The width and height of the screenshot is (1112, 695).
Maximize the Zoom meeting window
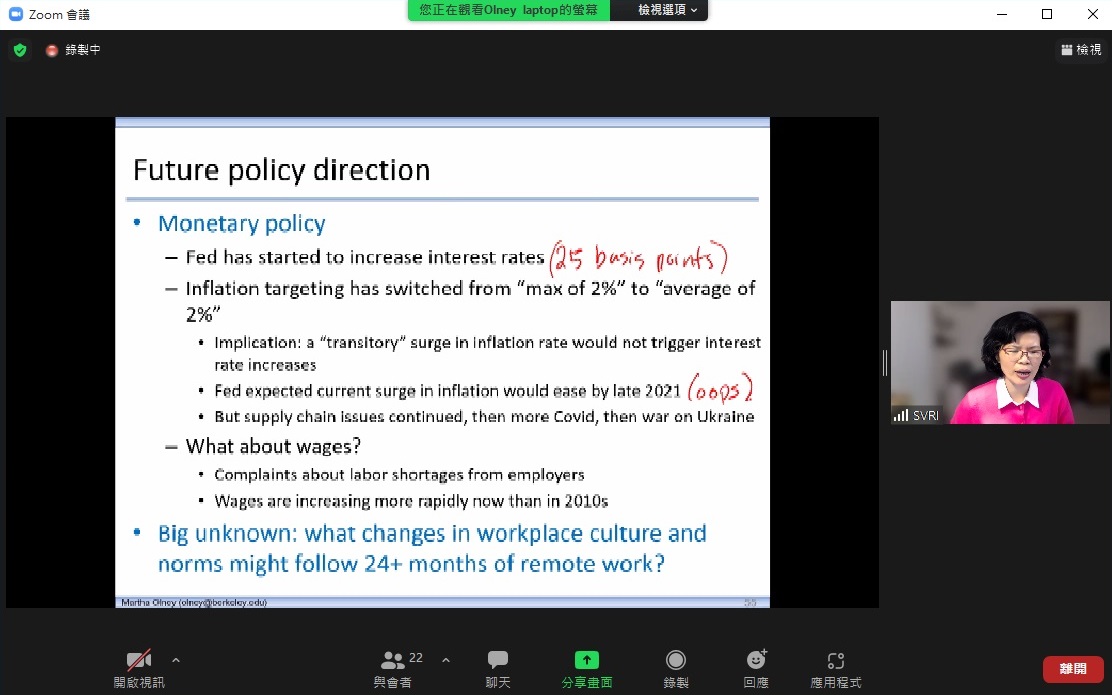click(1047, 14)
